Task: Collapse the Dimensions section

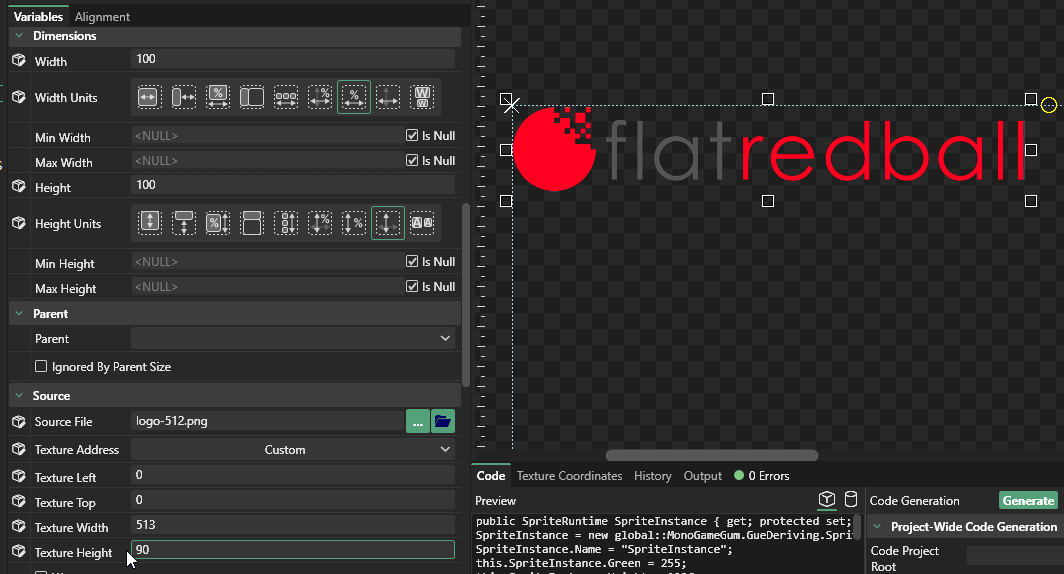Action: 19,36
